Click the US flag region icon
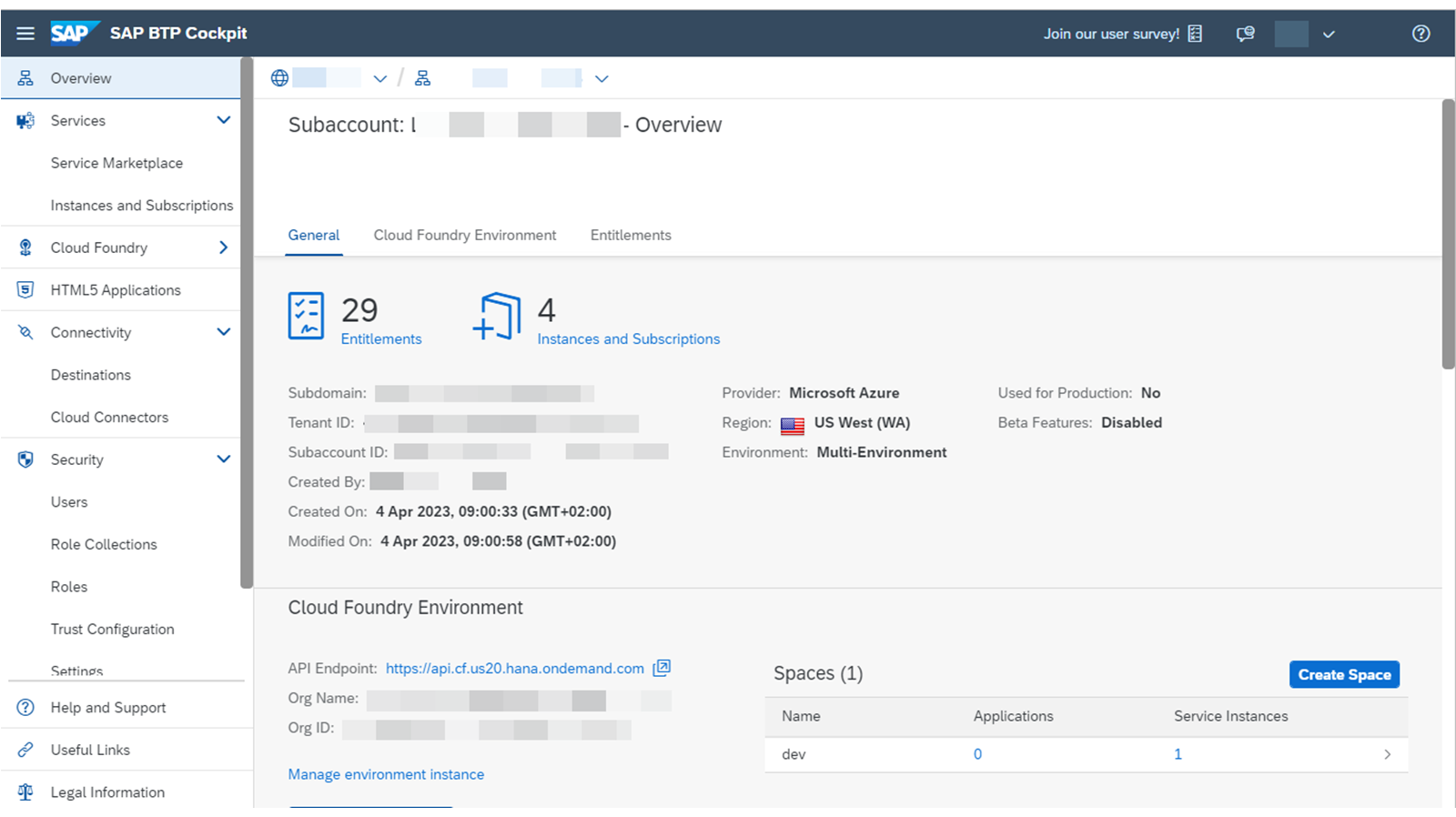1456x817 pixels. (x=793, y=425)
